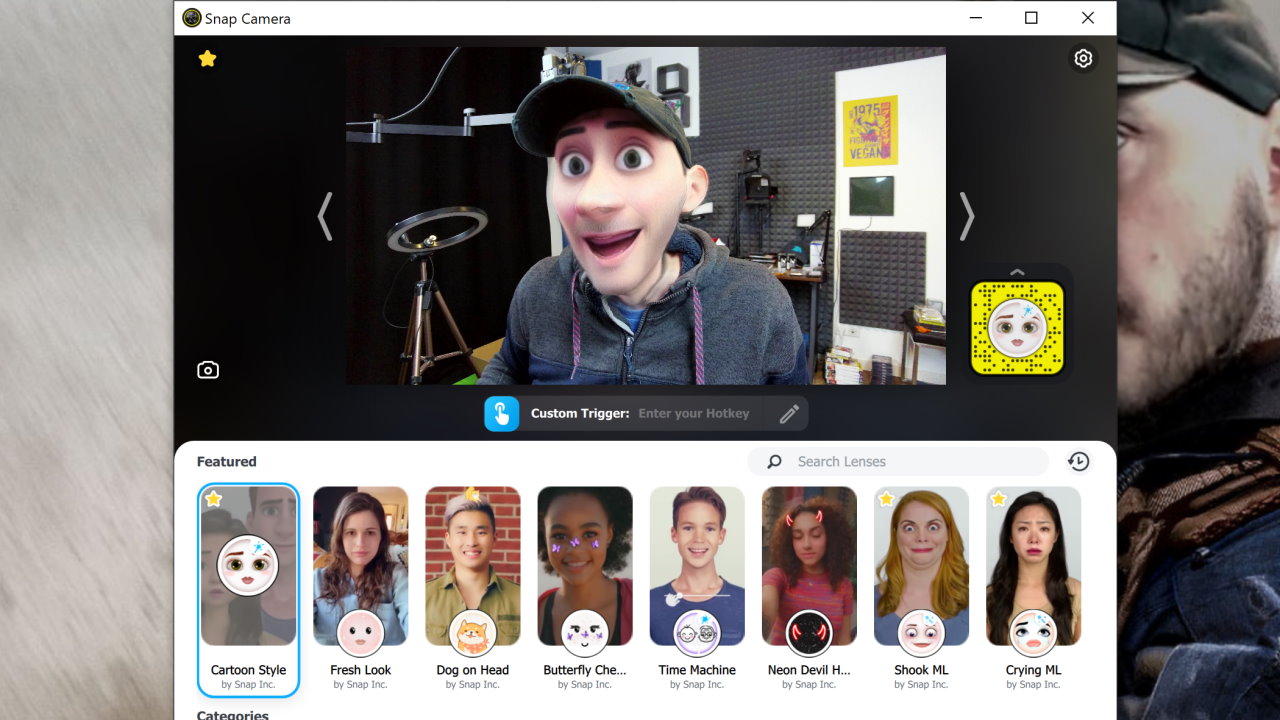1280x720 pixels.
Task: Go to previous lens with left arrow
Action: point(324,216)
